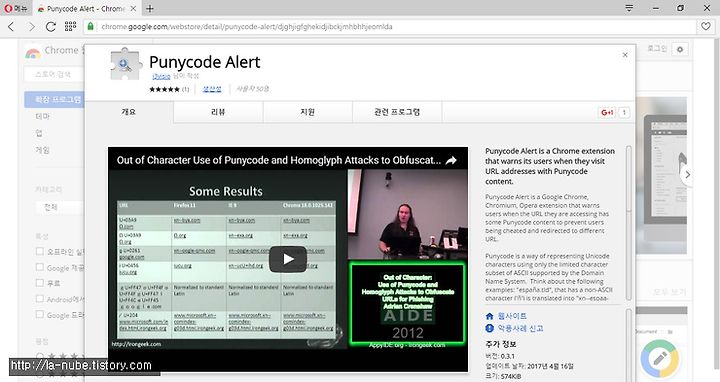This screenshot has width=720, height=382.
Task: Check the 무료 checkbox
Action: 39,283
